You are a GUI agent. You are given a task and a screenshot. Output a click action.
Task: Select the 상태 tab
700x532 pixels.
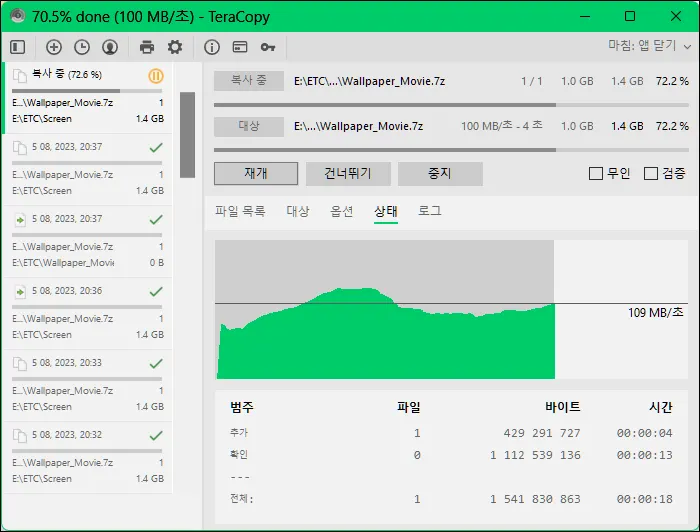click(386, 211)
